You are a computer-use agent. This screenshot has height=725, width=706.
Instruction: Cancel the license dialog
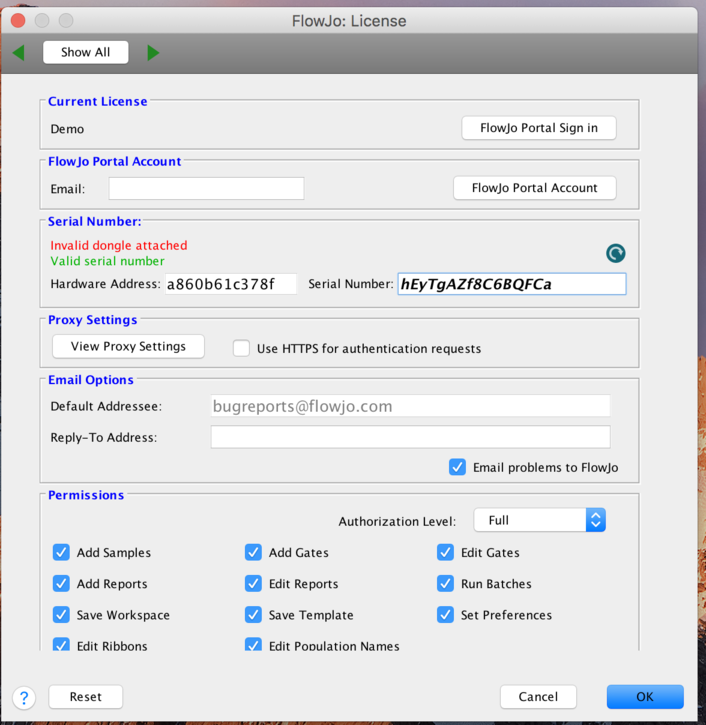coord(538,697)
